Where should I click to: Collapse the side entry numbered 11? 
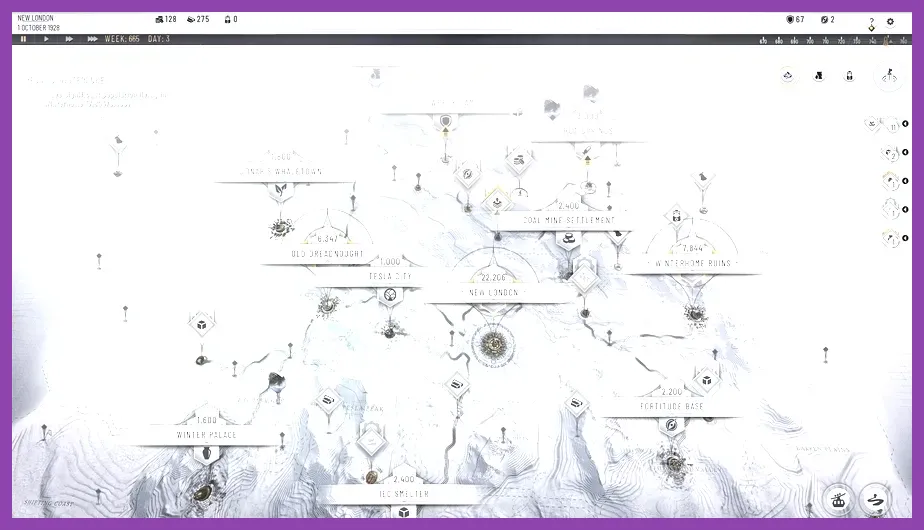(x=905, y=124)
